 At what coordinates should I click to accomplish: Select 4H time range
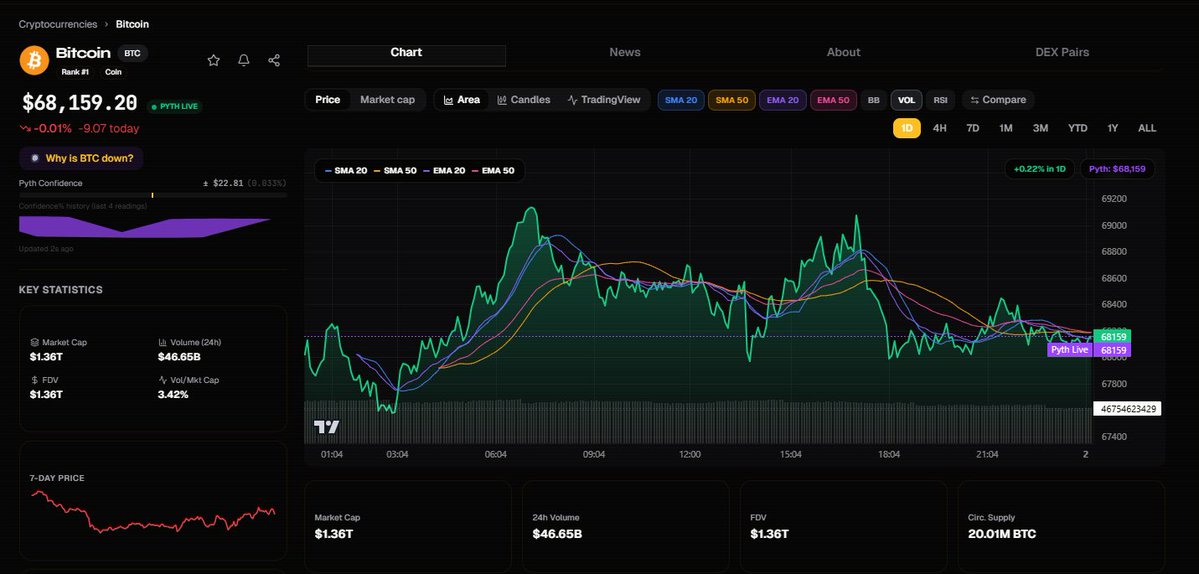[x=940, y=128]
